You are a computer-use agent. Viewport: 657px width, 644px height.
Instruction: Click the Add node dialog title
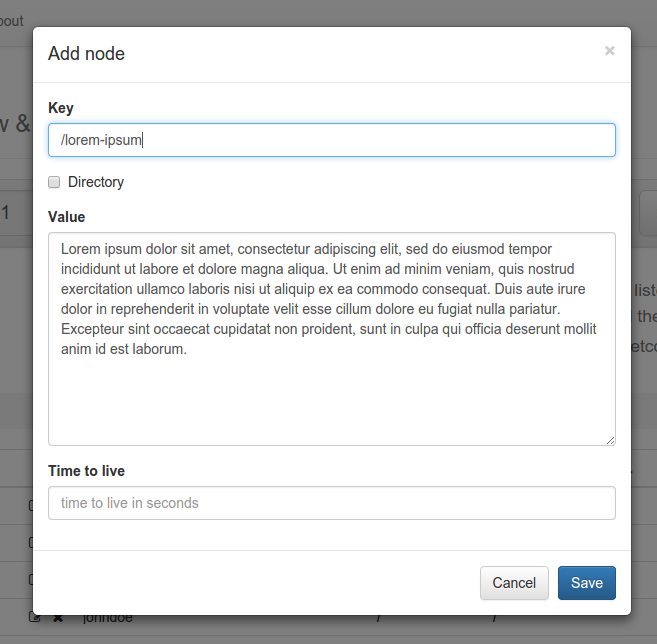(87, 54)
